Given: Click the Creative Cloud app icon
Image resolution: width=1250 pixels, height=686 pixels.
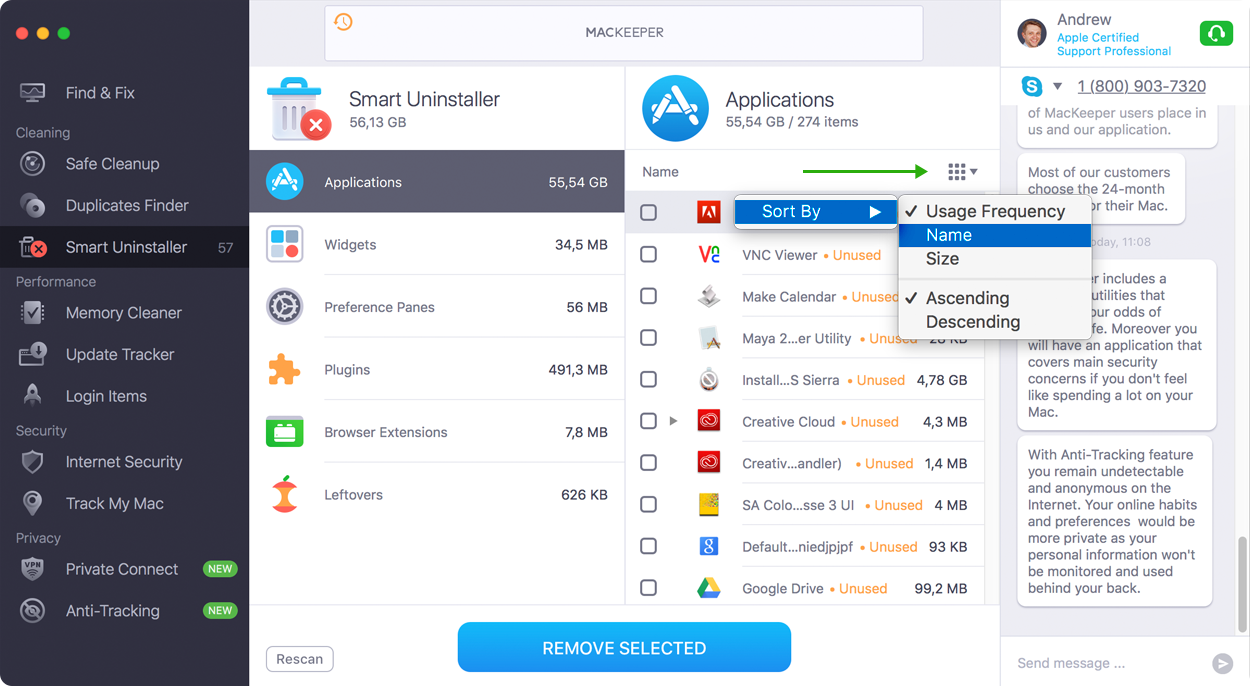Looking at the screenshot, I should pos(709,422).
